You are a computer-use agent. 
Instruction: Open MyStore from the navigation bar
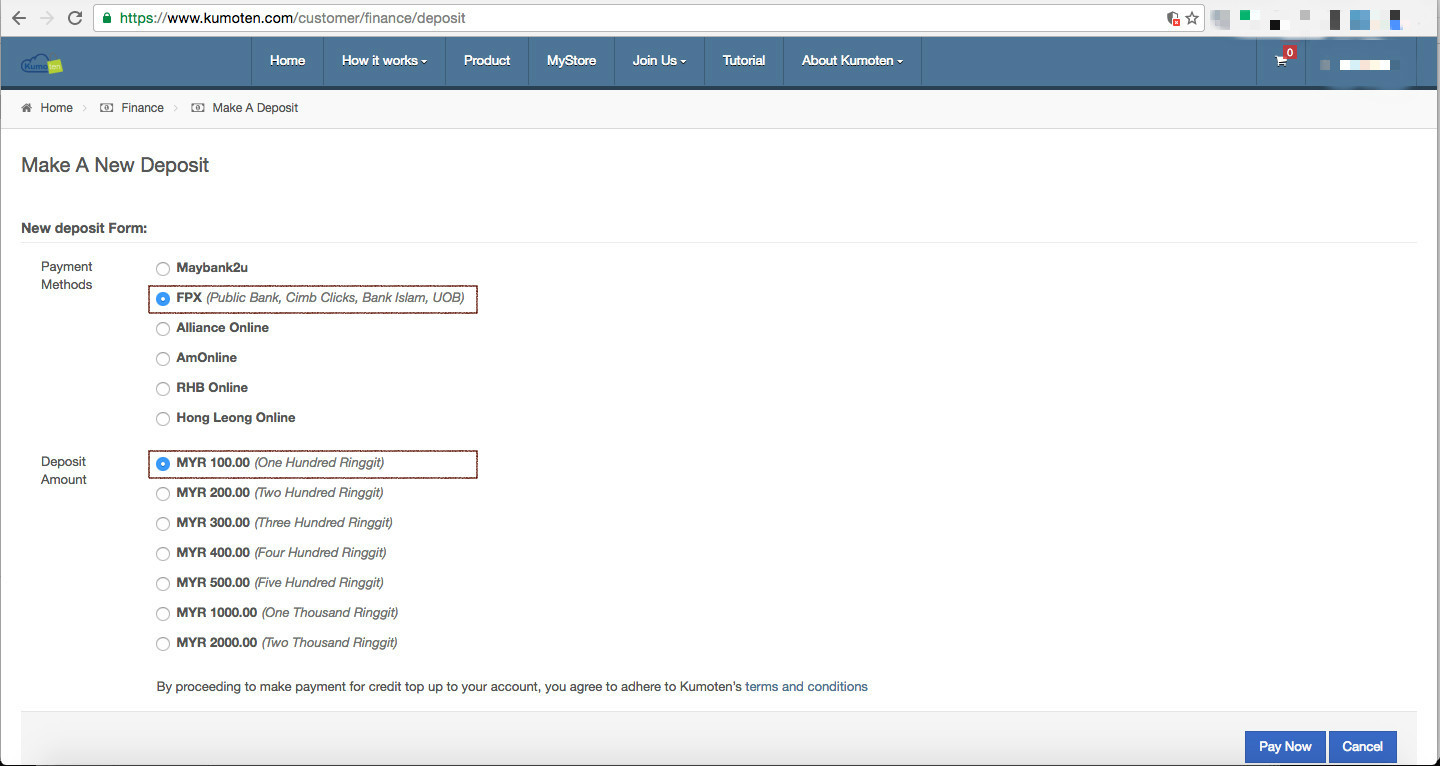[571, 61]
